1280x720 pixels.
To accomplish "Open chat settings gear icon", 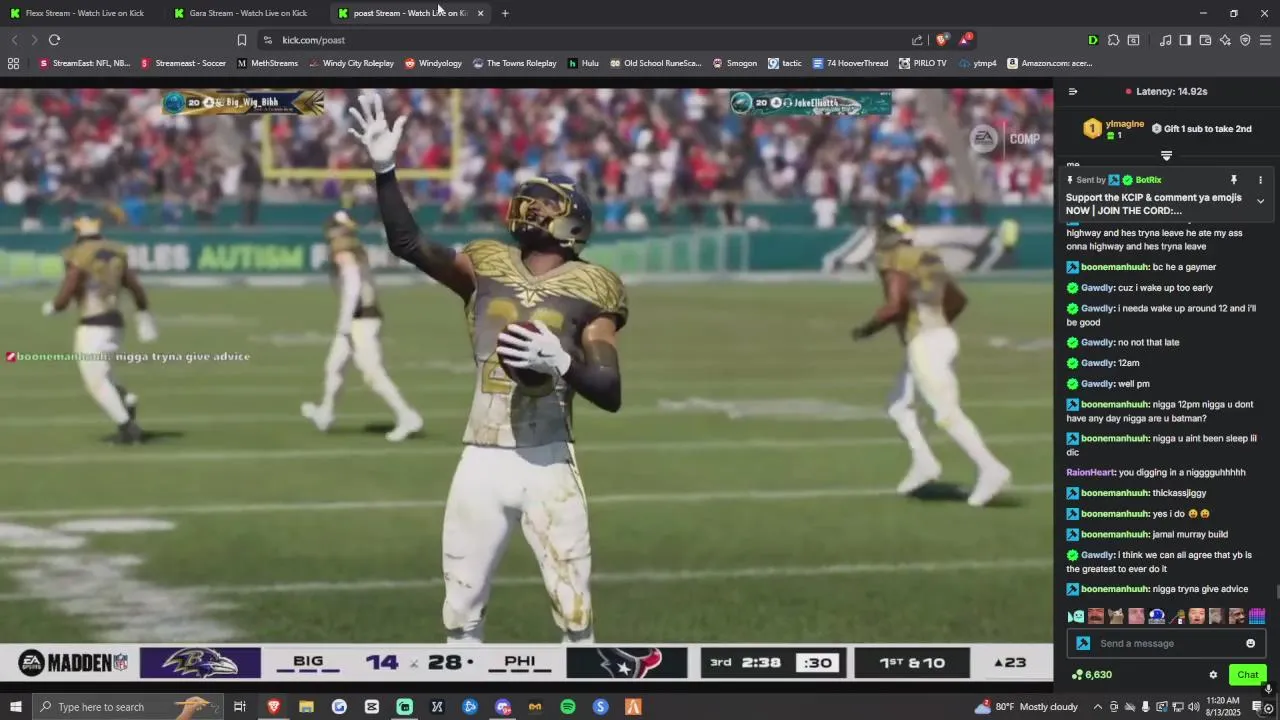I will click(1213, 675).
